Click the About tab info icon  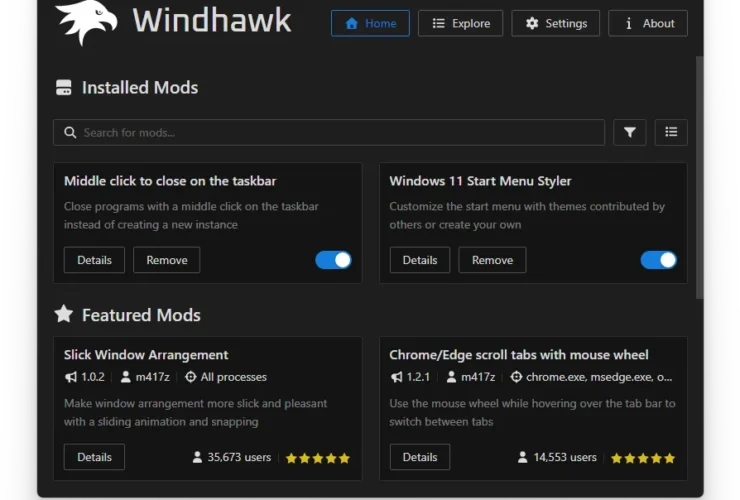tap(628, 23)
